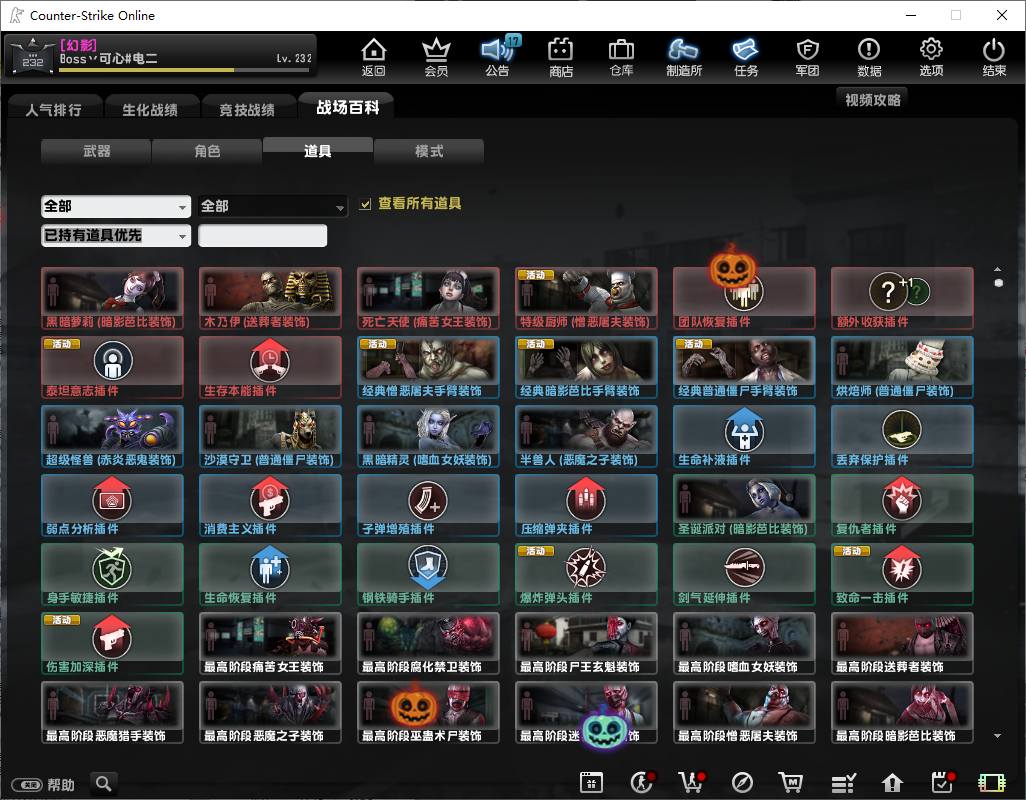
Task: Open the 数据 data icon
Action: coord(869,57)
